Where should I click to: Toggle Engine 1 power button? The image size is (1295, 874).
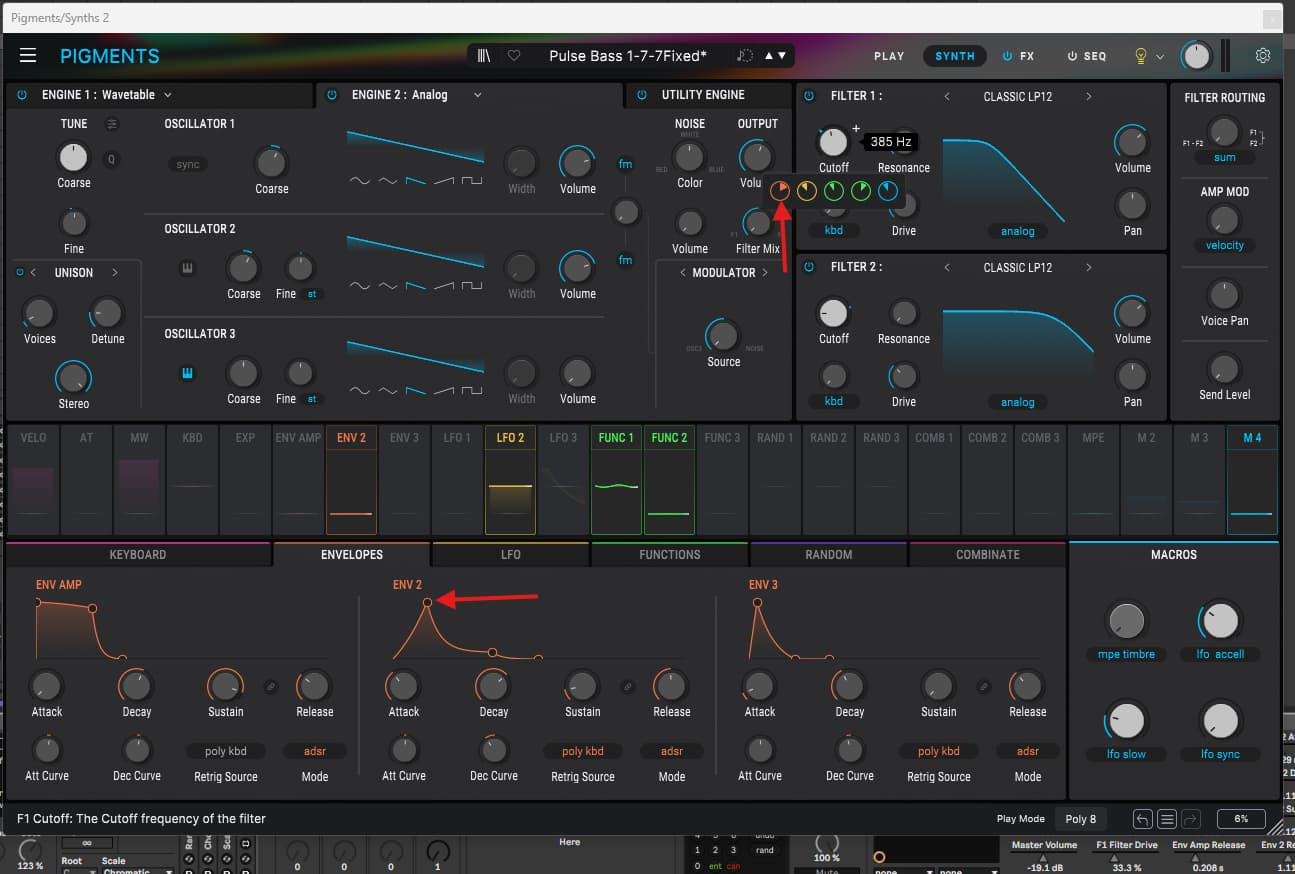tap(22, 95)
